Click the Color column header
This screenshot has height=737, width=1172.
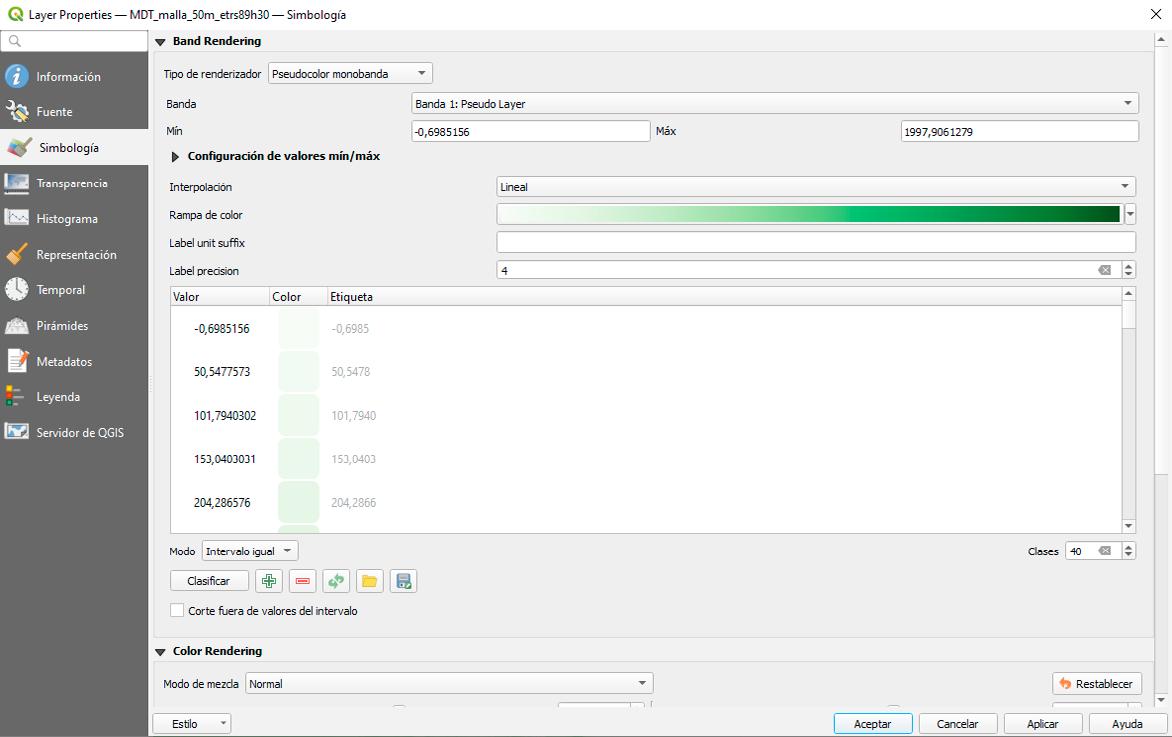[298, 297]
